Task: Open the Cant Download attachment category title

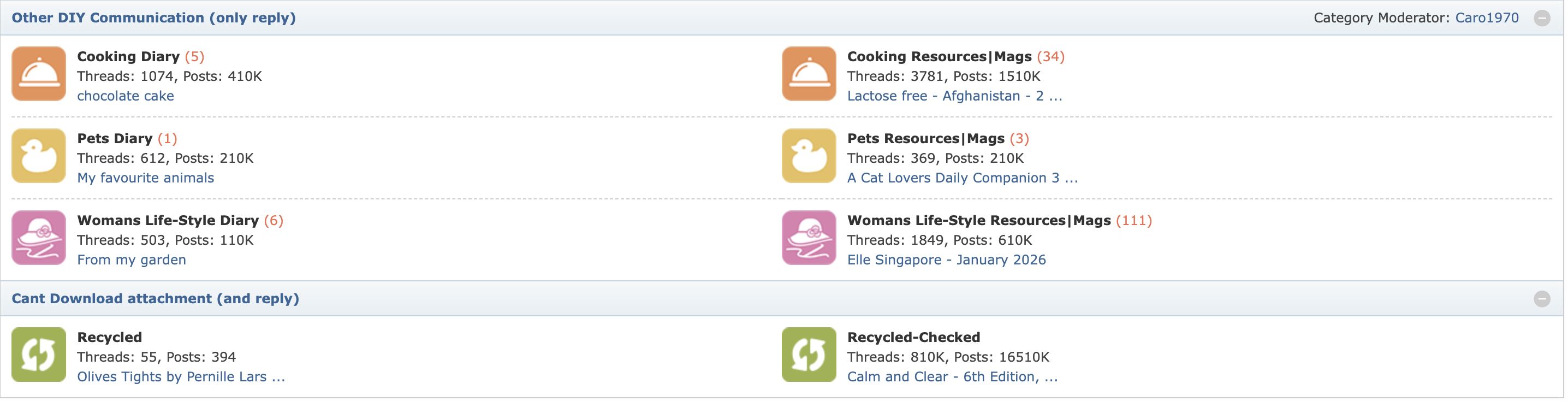Action: point(155,299)
